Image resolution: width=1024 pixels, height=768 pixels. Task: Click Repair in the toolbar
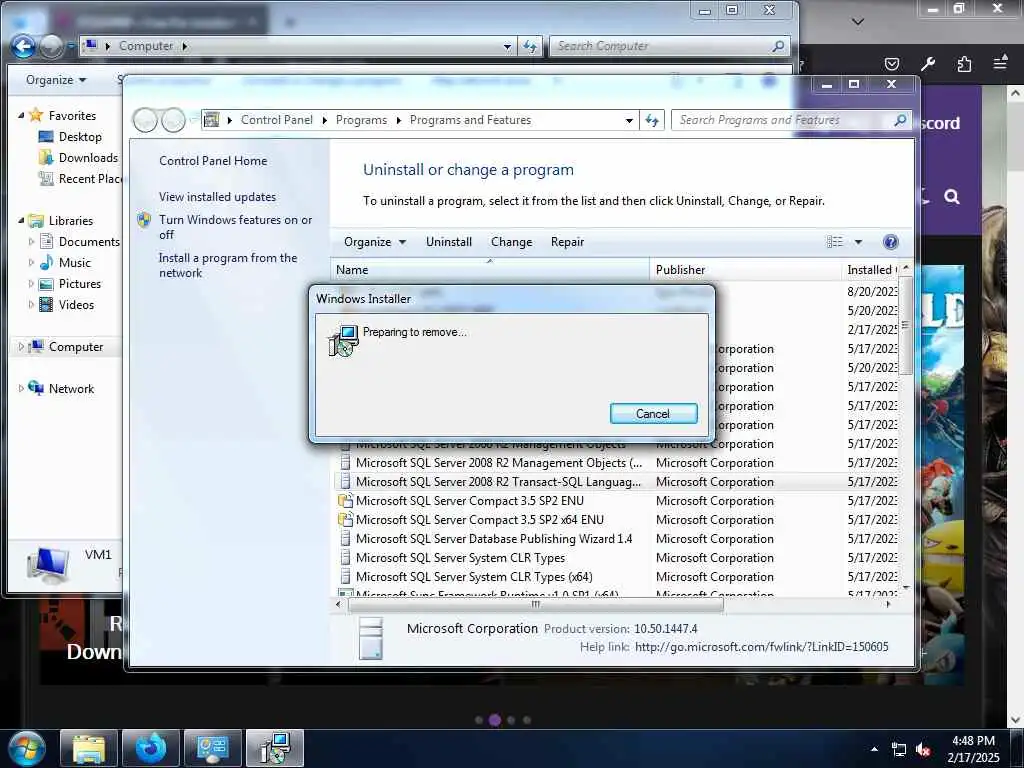pyautogui.click(x=567, y=242)
